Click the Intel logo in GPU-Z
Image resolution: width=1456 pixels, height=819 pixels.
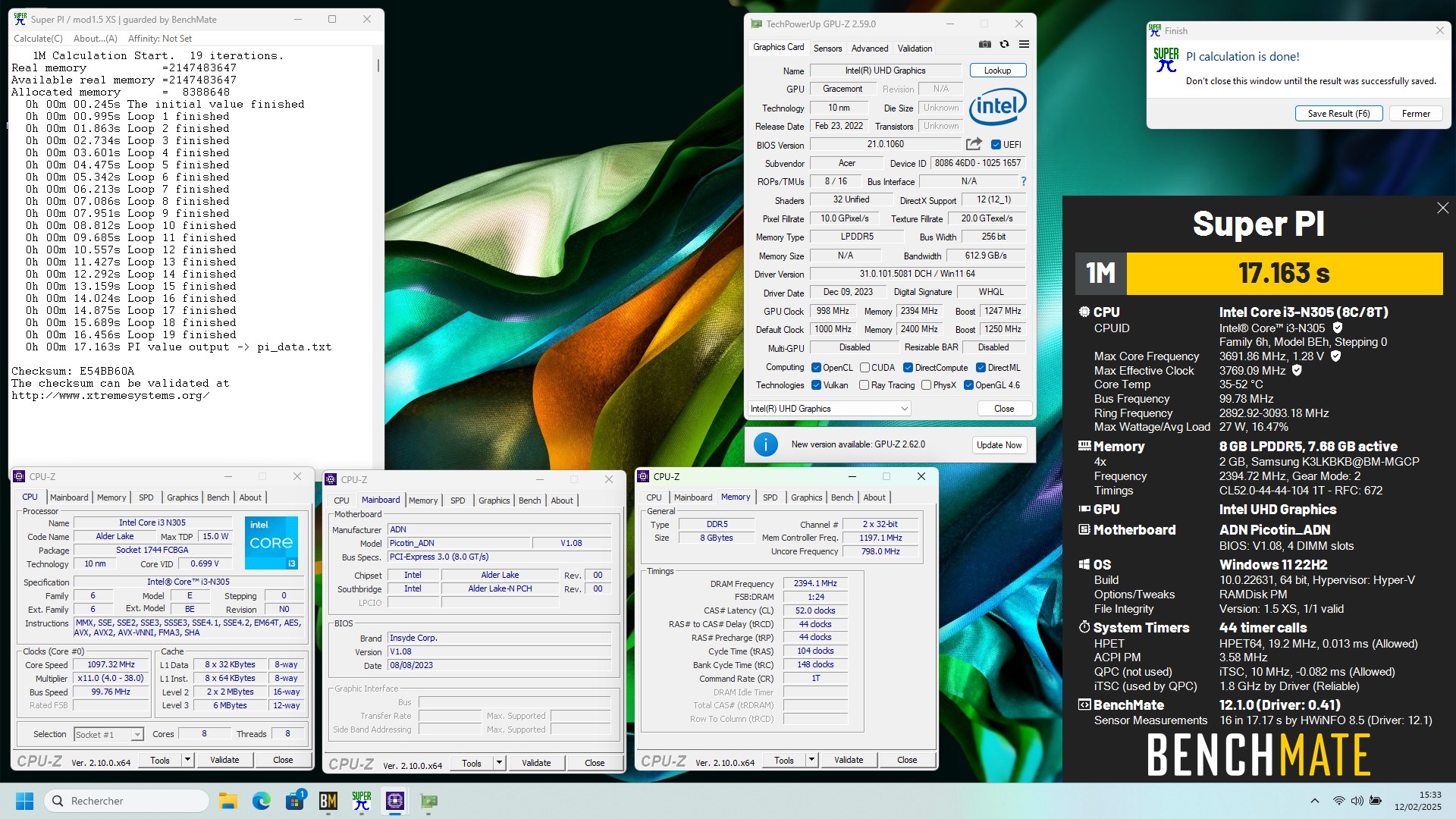pyautogui.click(x=998, y=106)
